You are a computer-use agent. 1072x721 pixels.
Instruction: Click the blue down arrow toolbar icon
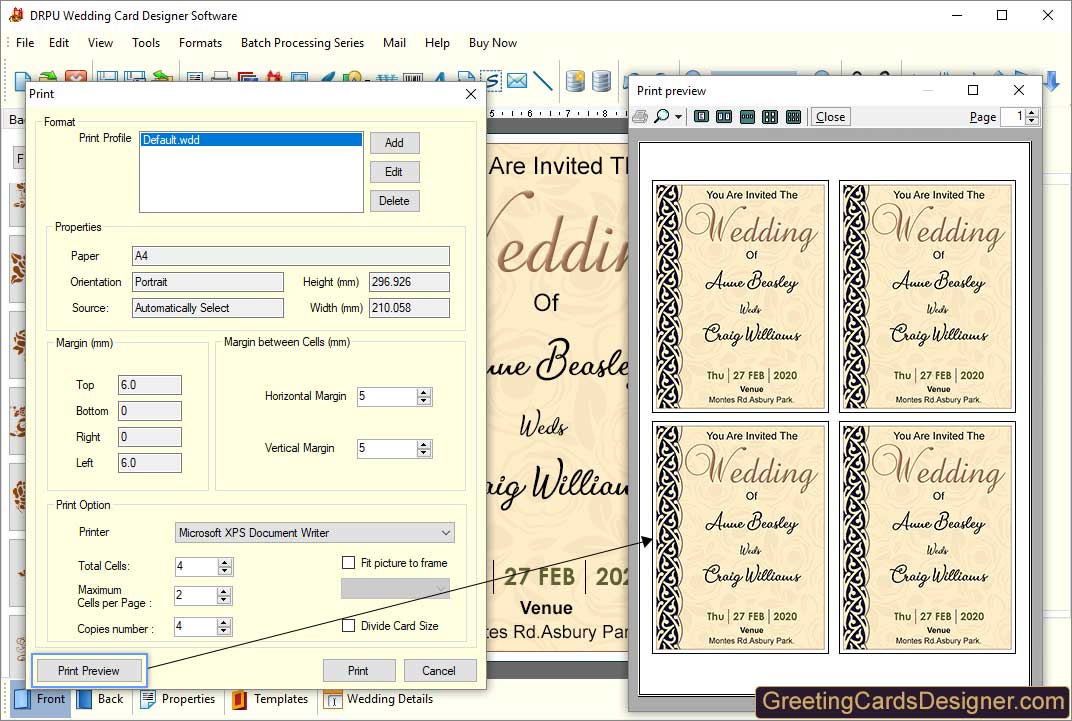[1051, 81]
